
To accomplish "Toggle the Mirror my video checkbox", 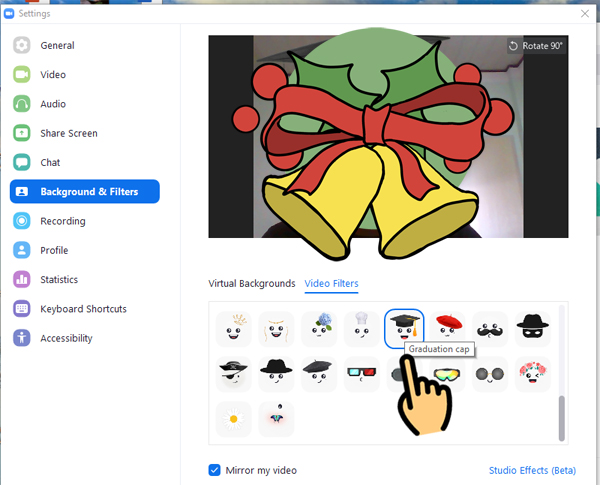I will pyautogui.click(x=215, y=470).
